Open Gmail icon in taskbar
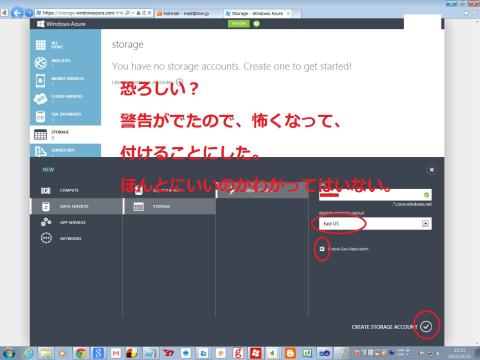The image size is (480, 360). pyautogui.click(x=116, y=353)
